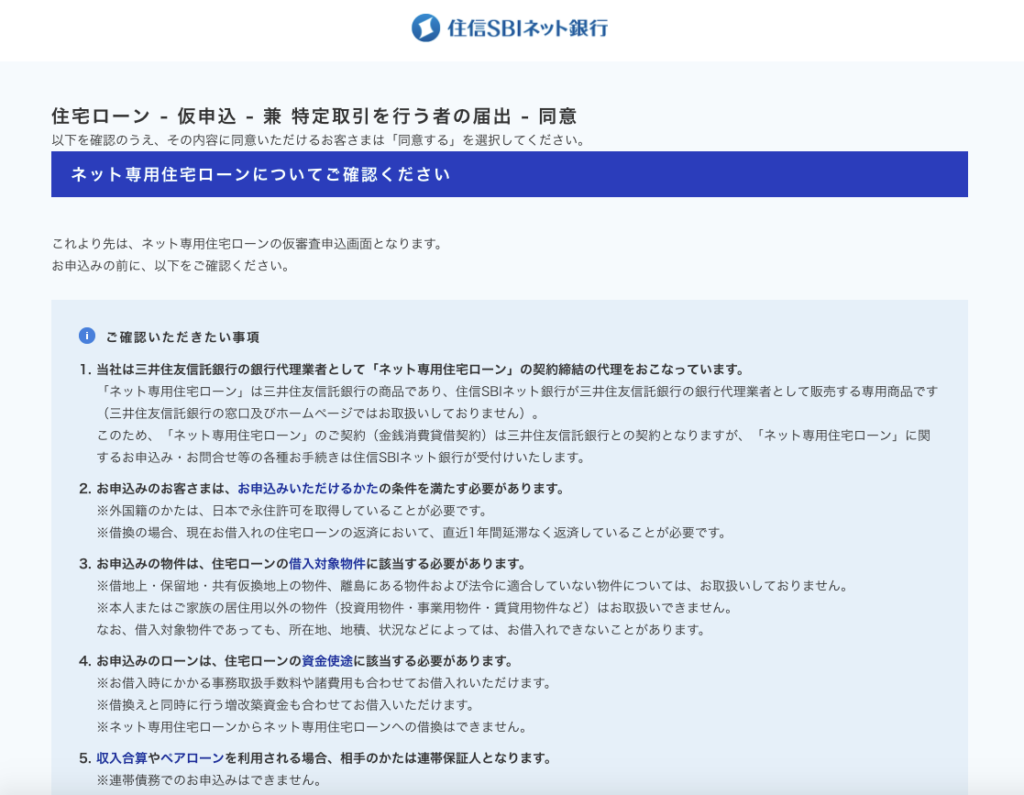Viewport: 1024px width, 795px height.
Task: Click the note ※お借入時にかかる事務取扱手数料
Action: tap(324, 683)
